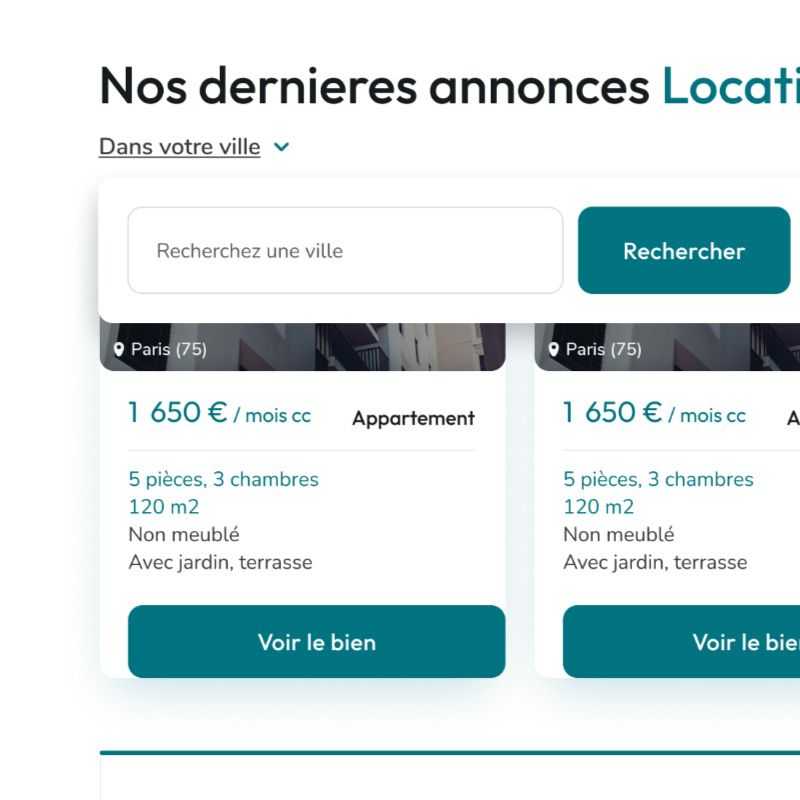Click 'Voir le bien' on the first listing
Screen dimensions: 800x800
[x=317, y=642]
